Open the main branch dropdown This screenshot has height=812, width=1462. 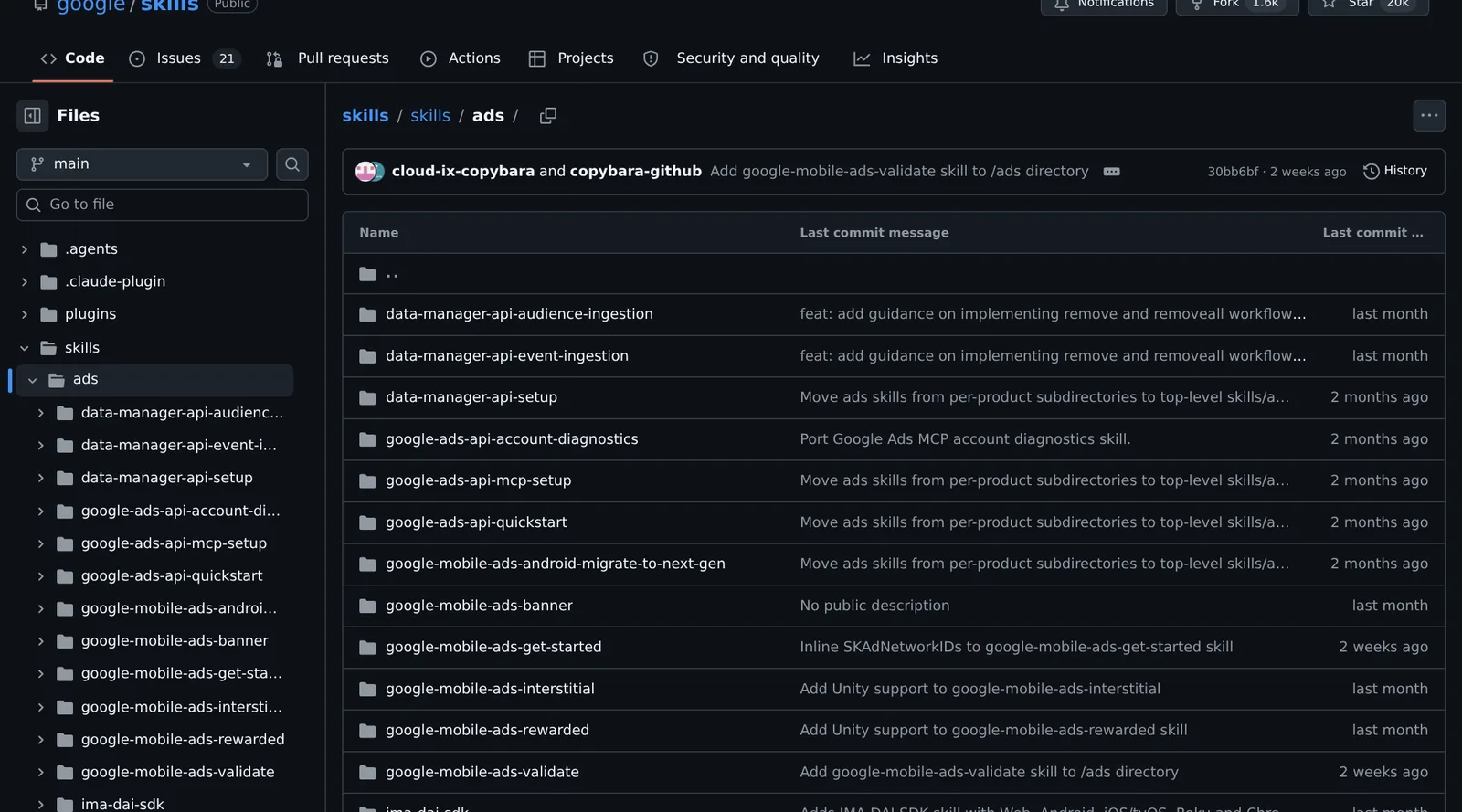142,164
